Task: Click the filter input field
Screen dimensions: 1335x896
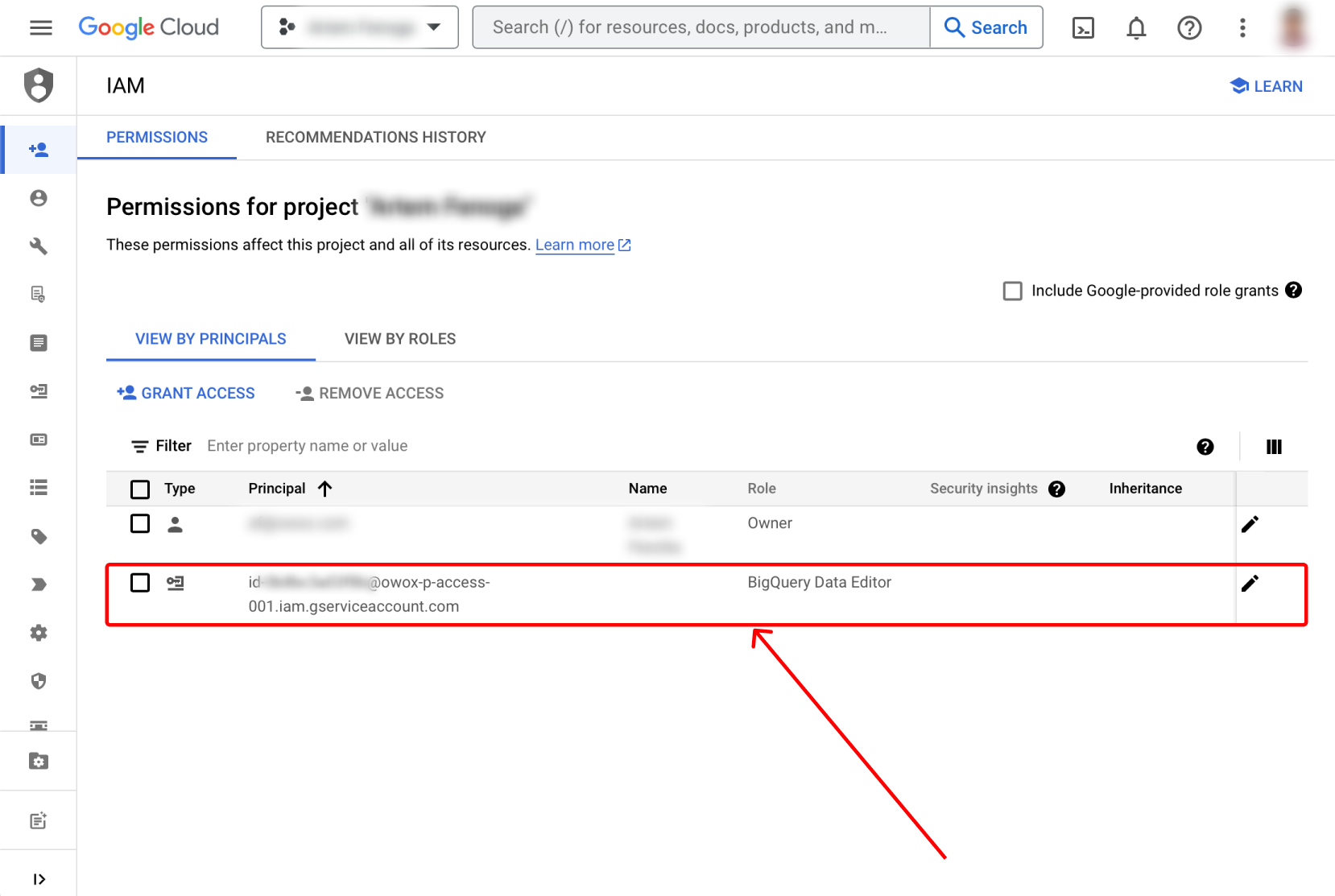Action: pos(692,446)
